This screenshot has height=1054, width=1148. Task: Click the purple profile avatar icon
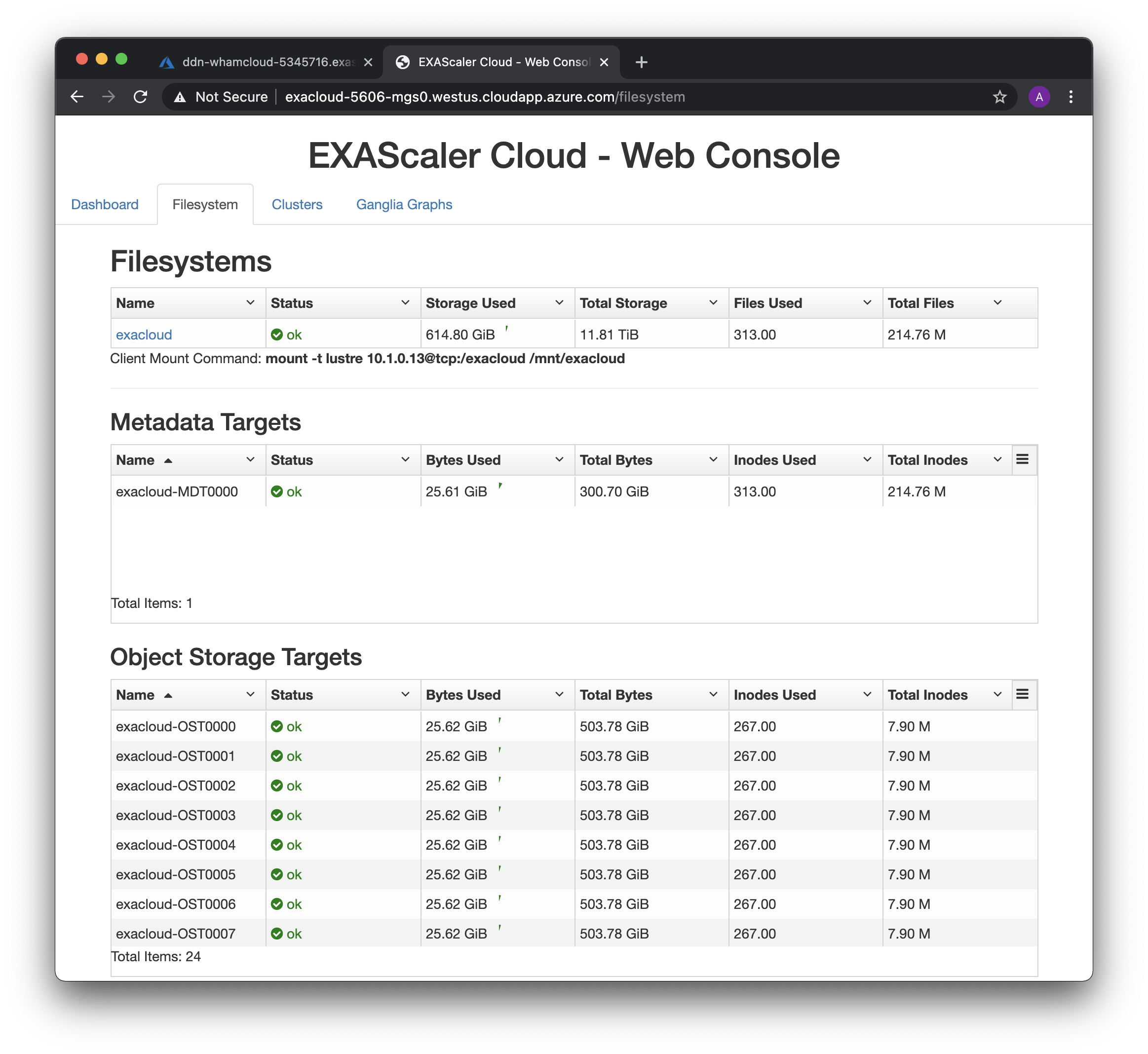[x=1039, y=97]
